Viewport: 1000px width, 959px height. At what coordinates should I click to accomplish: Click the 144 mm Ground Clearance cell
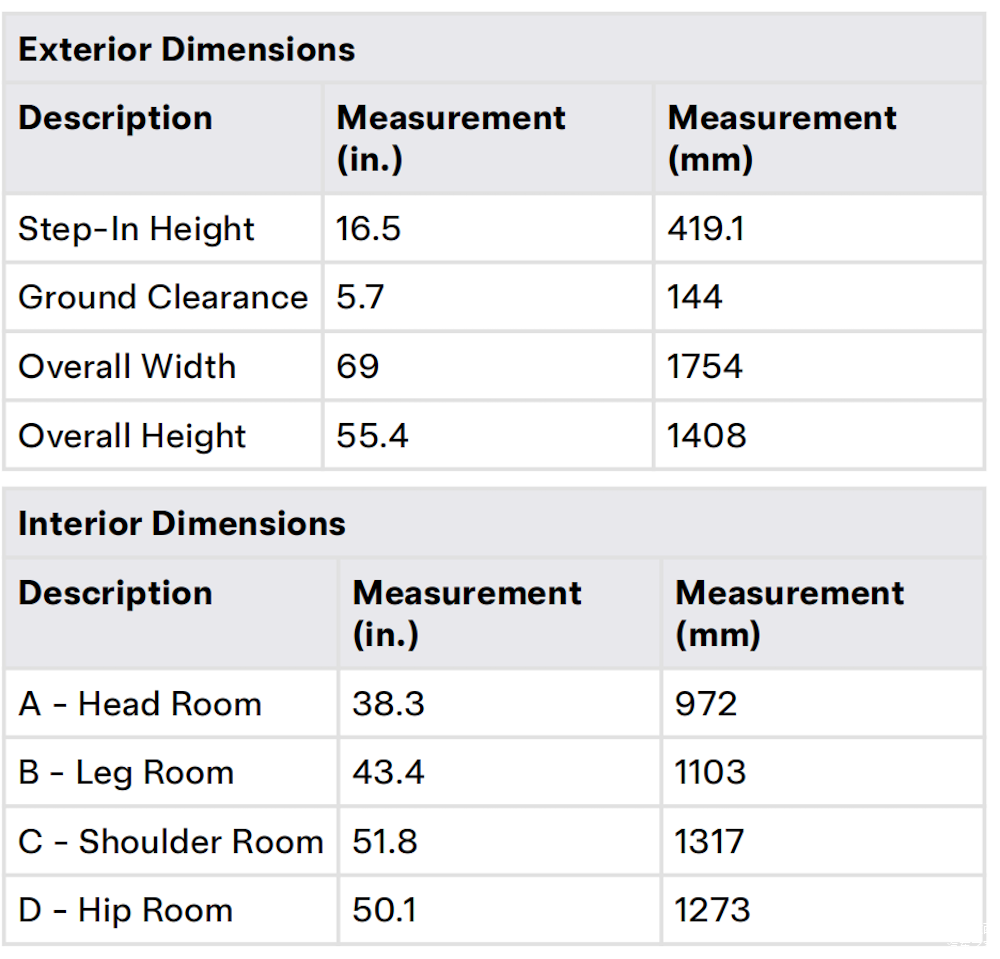[695, 297]
